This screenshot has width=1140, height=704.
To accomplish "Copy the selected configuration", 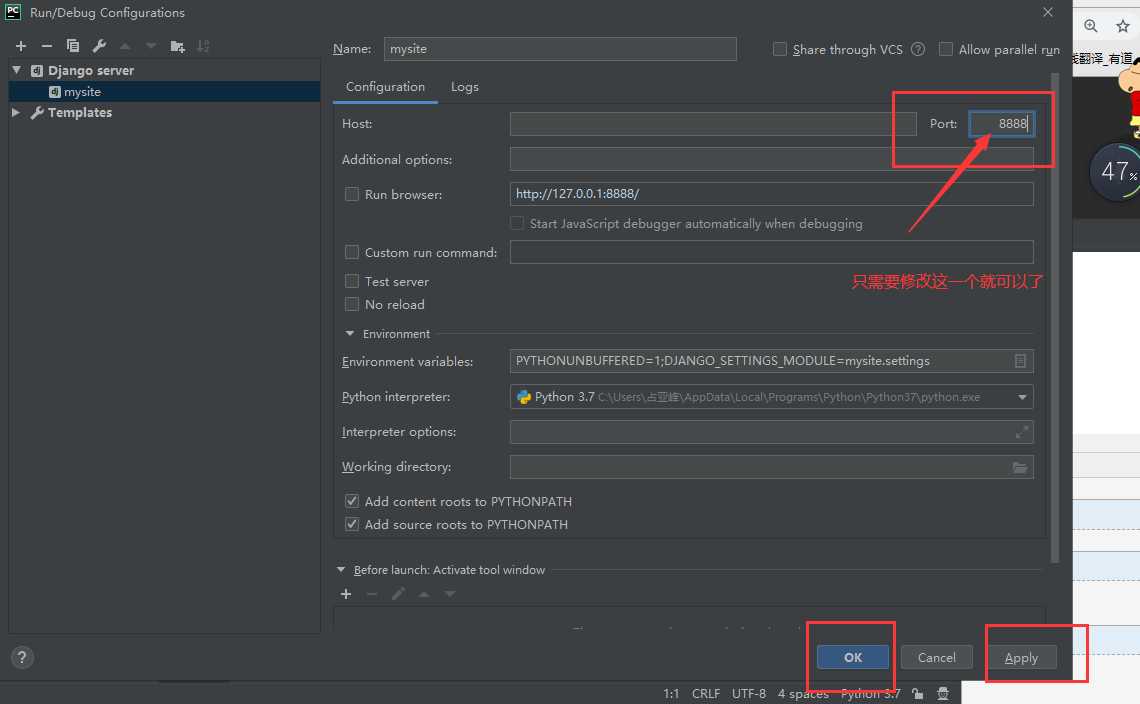I will pos(73,46).
